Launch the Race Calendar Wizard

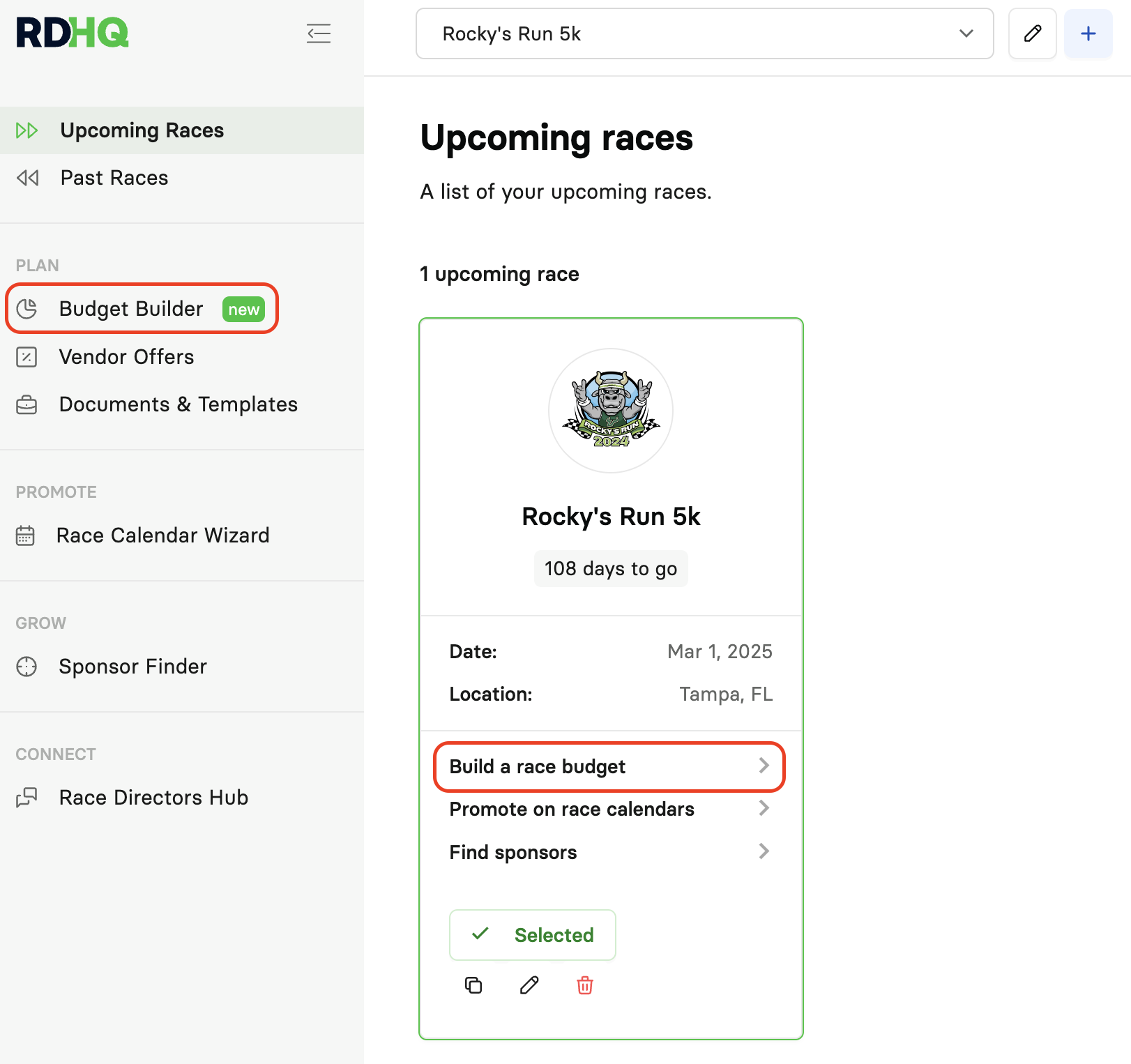(x=162, y=535)
